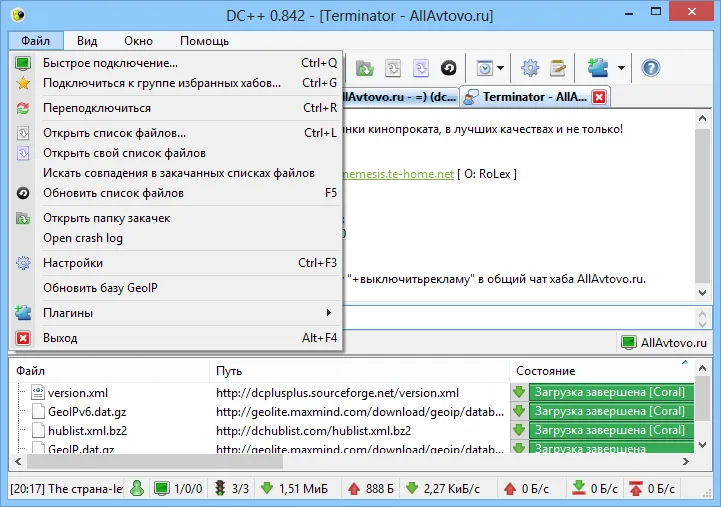Select Open crash log entry

pyautogui.click(x=175, y=238)
